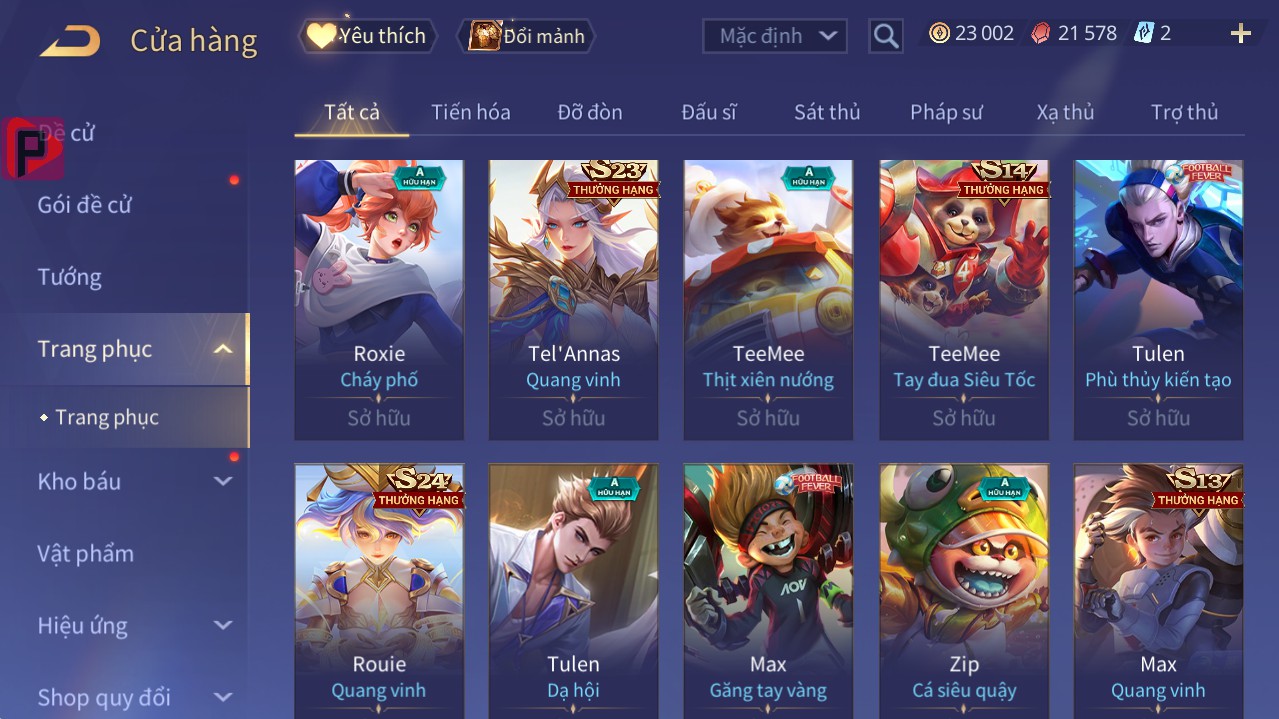Viewport: 1279px width, 719px height.
Task: Select the Tiến hóa filter tab
Action: [x=471, y=112]
